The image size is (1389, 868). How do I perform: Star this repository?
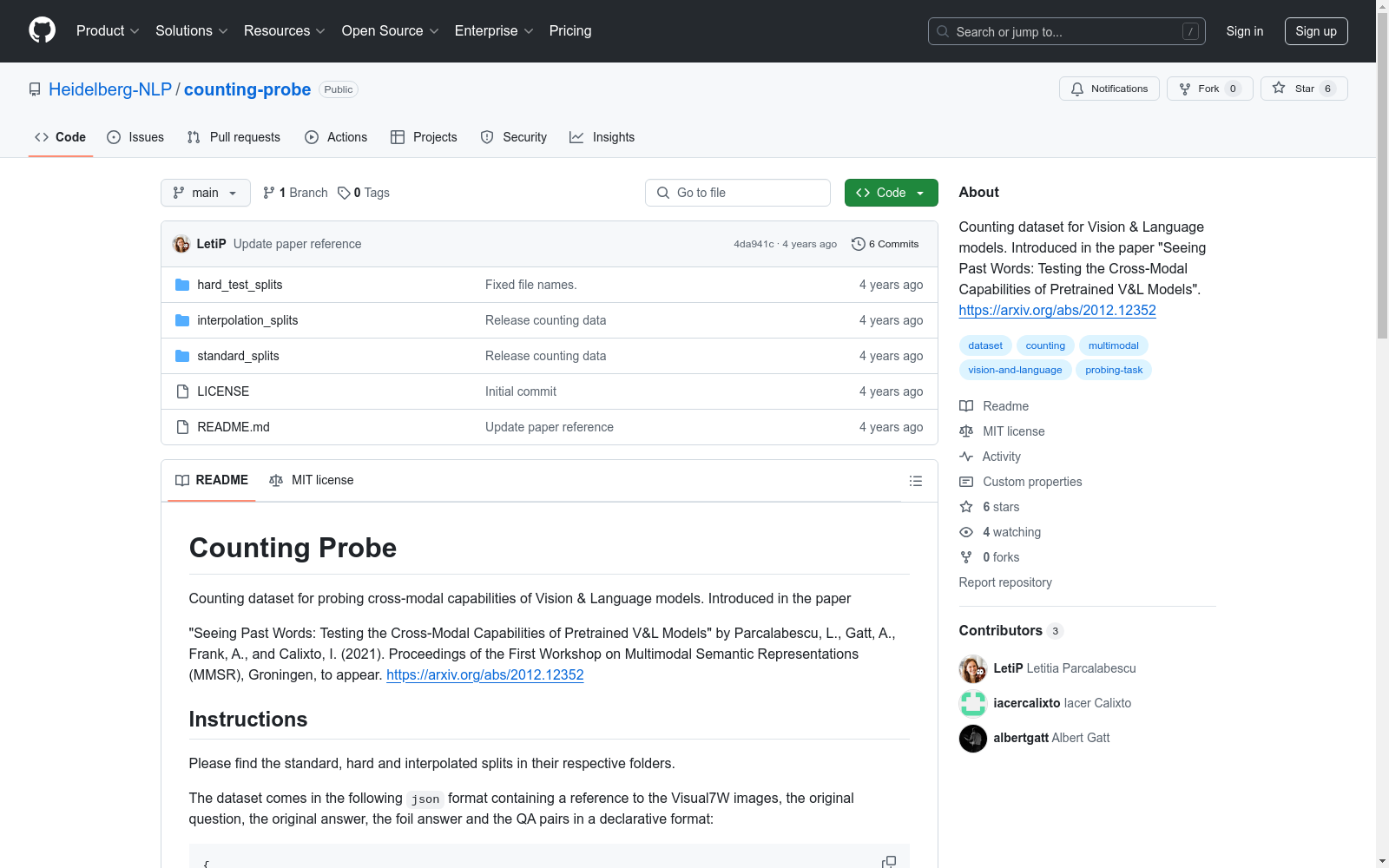1304,89
